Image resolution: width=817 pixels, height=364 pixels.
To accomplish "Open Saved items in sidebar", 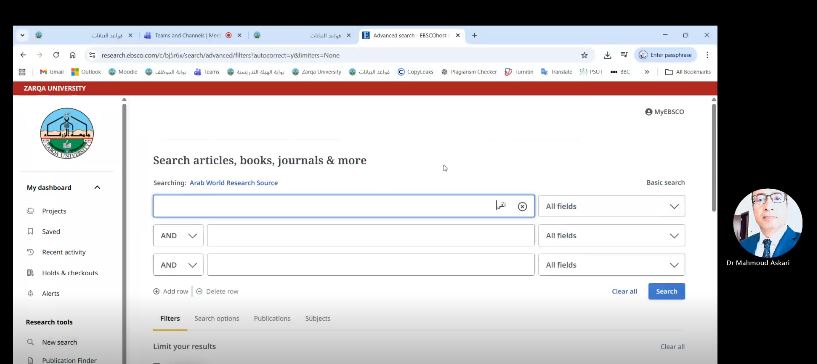I will click(51, 231).
